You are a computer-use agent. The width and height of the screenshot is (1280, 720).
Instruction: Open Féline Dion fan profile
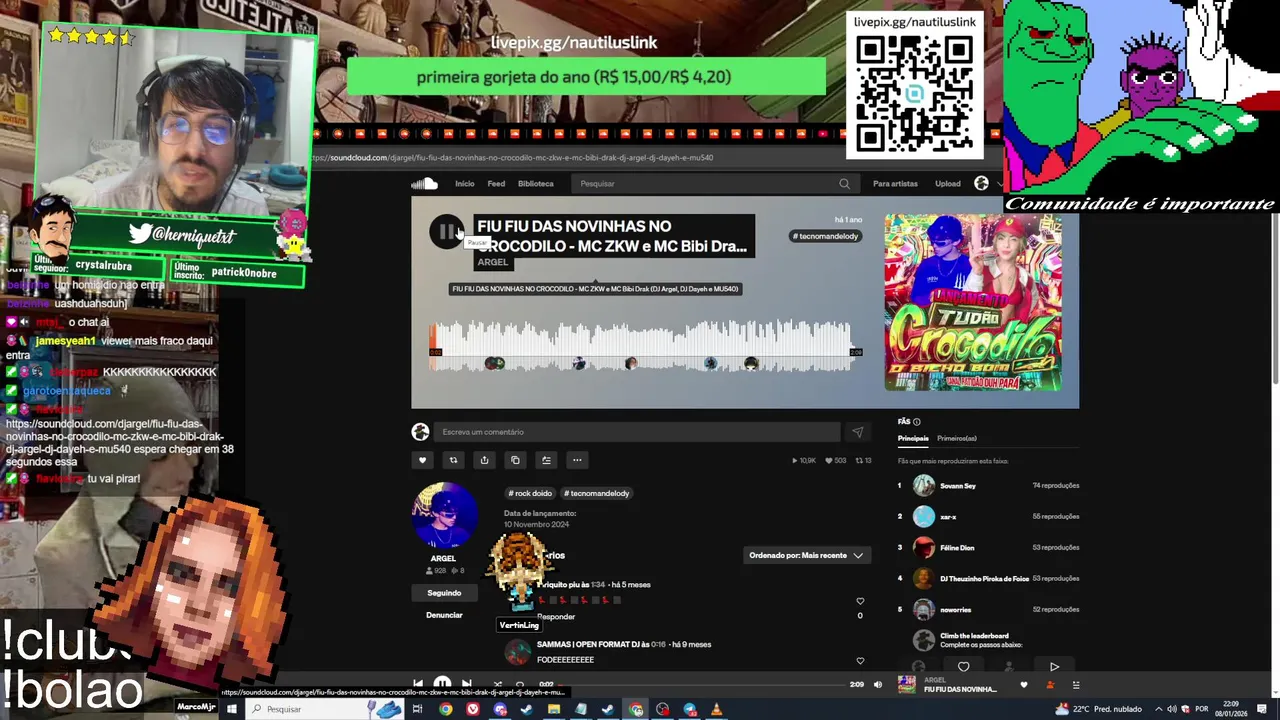(957, 548)
